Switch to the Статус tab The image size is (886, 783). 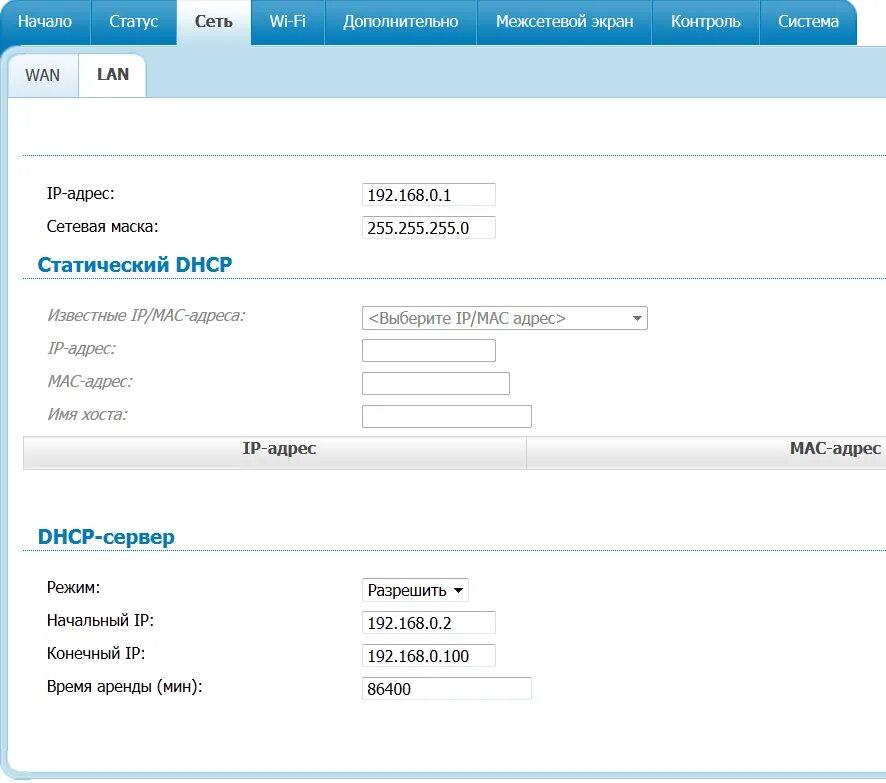pos(134,22)
